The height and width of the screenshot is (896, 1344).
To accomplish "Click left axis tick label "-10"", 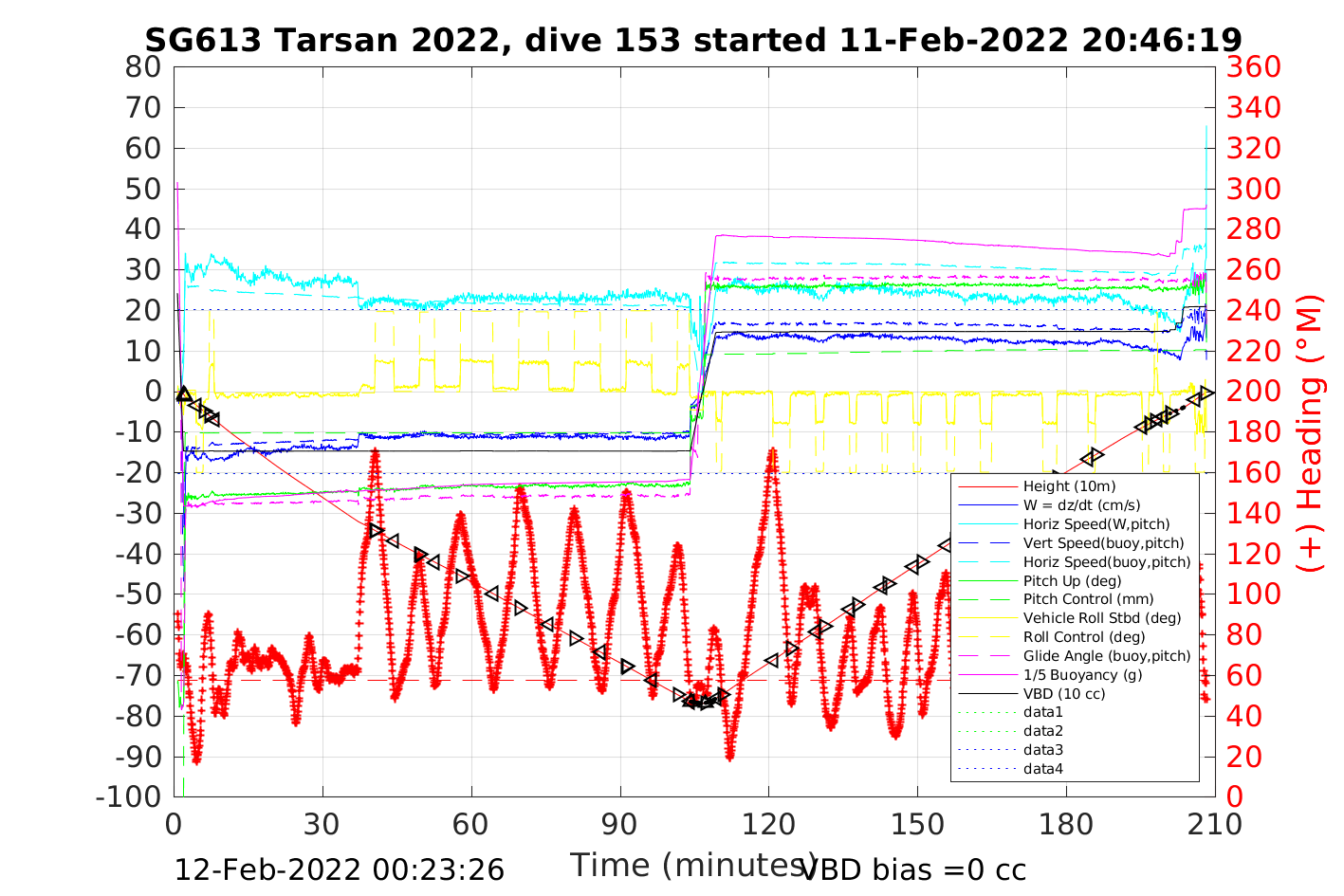I will coord(138,432).
